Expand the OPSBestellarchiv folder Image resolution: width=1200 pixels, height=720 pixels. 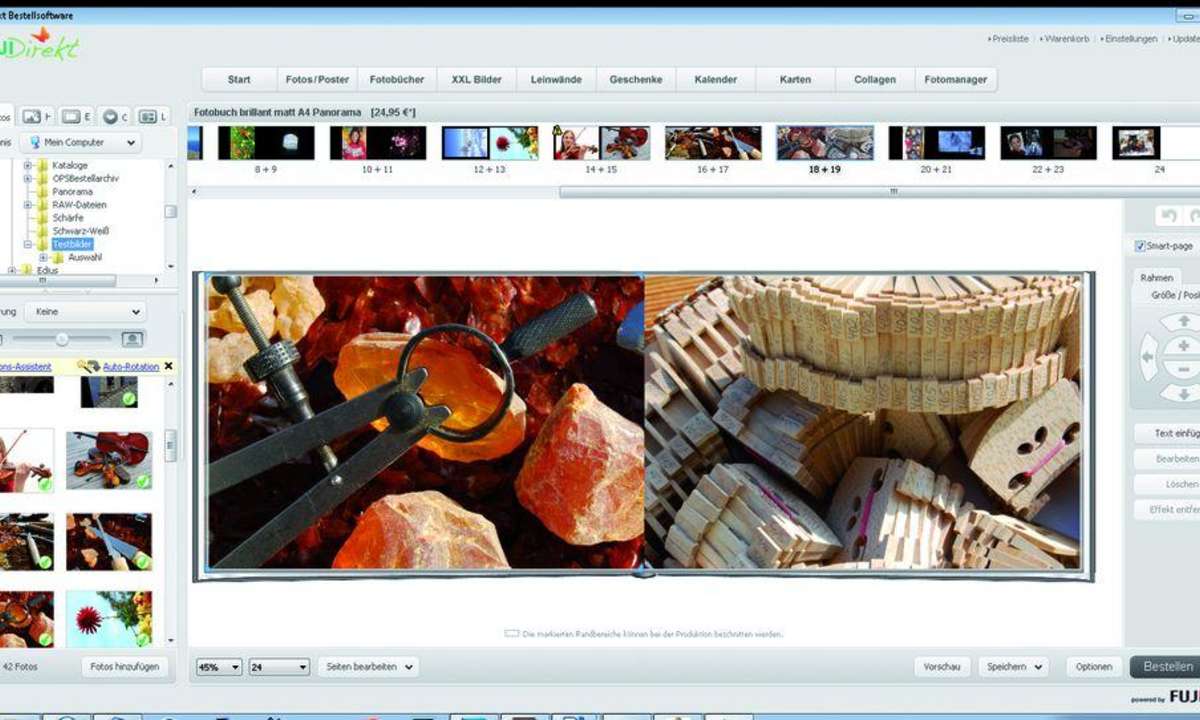coord(28,178)
